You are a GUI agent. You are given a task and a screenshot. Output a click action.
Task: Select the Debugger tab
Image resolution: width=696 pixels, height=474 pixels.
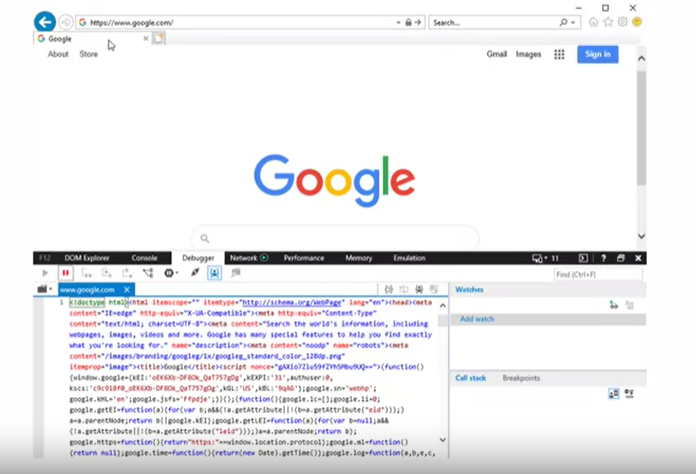tap(198, 258)
